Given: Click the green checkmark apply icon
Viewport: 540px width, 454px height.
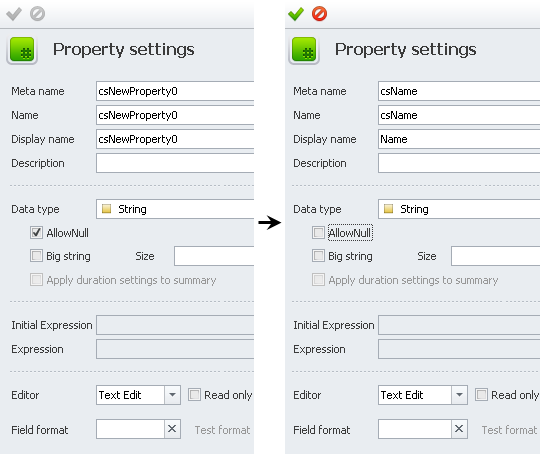Looking at the screenshot, I should (x=296, y=14).
